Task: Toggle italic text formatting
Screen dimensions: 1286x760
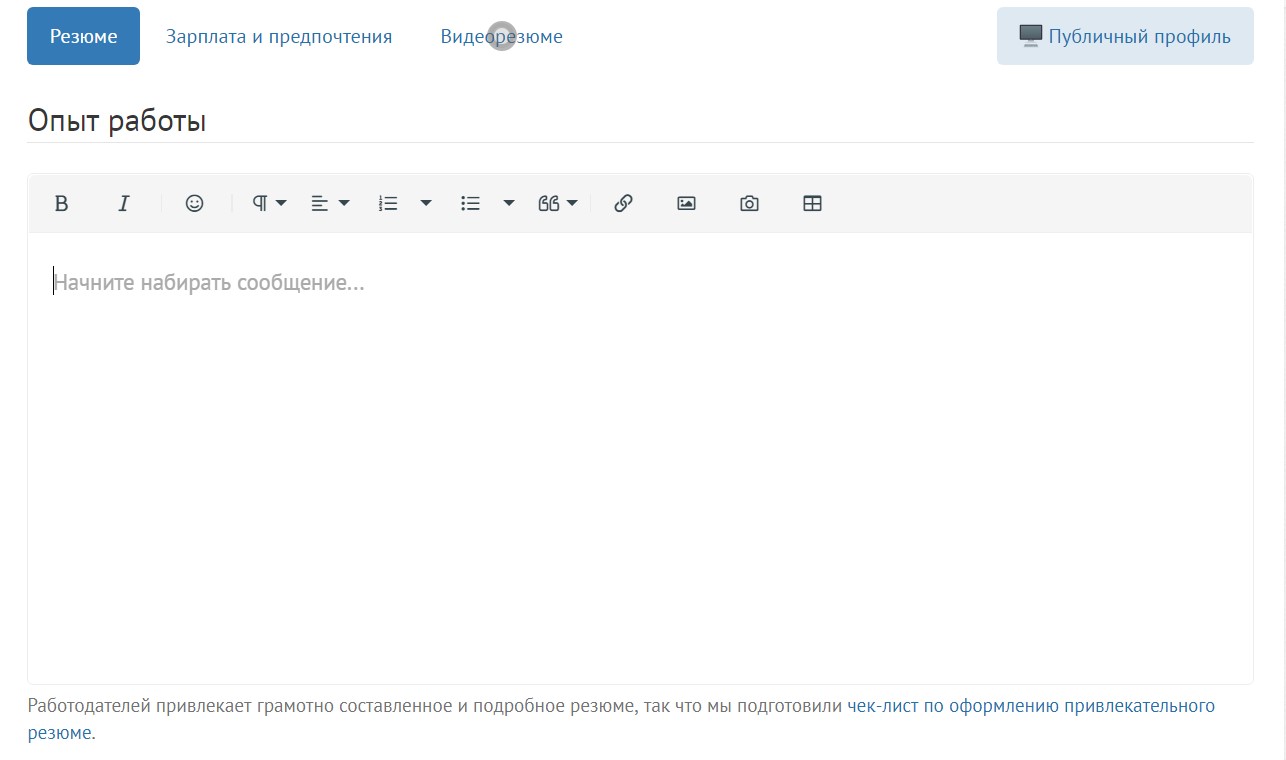Action: [x=124, y=203]
